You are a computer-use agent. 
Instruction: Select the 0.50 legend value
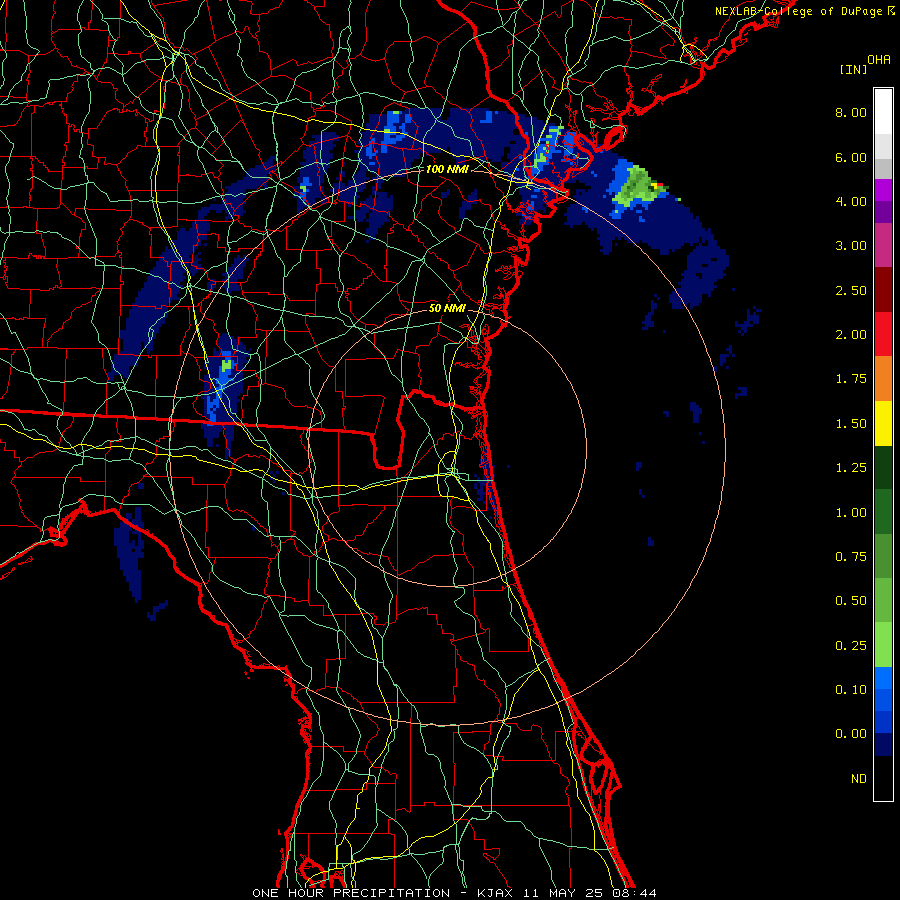851,601
